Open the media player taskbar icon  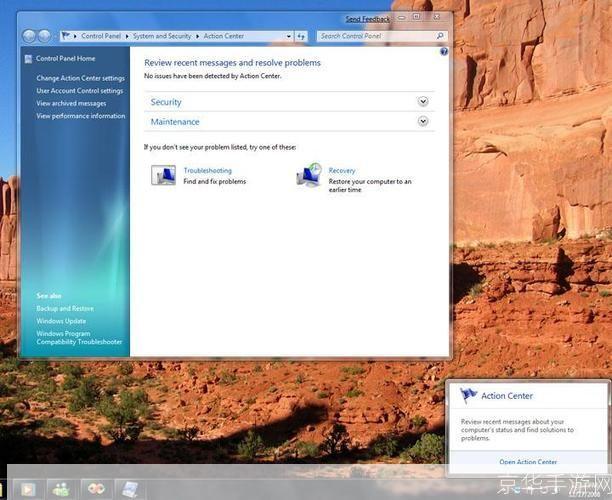pyautogui.click(x=28, y=489)
